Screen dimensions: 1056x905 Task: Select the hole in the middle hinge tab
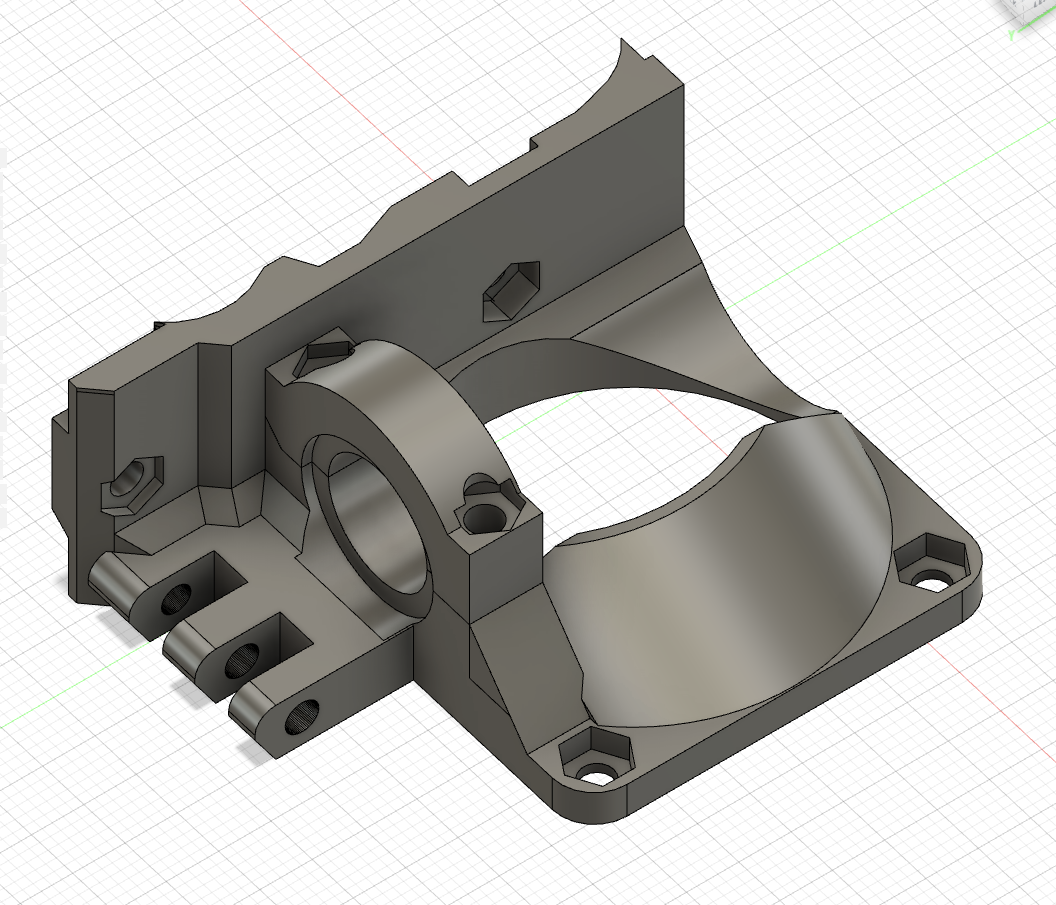tap(242, 660)
